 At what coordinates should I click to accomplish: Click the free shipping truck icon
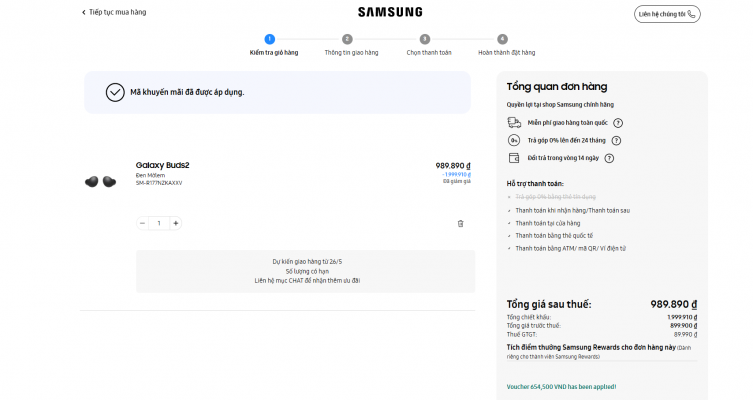[514, 122]
